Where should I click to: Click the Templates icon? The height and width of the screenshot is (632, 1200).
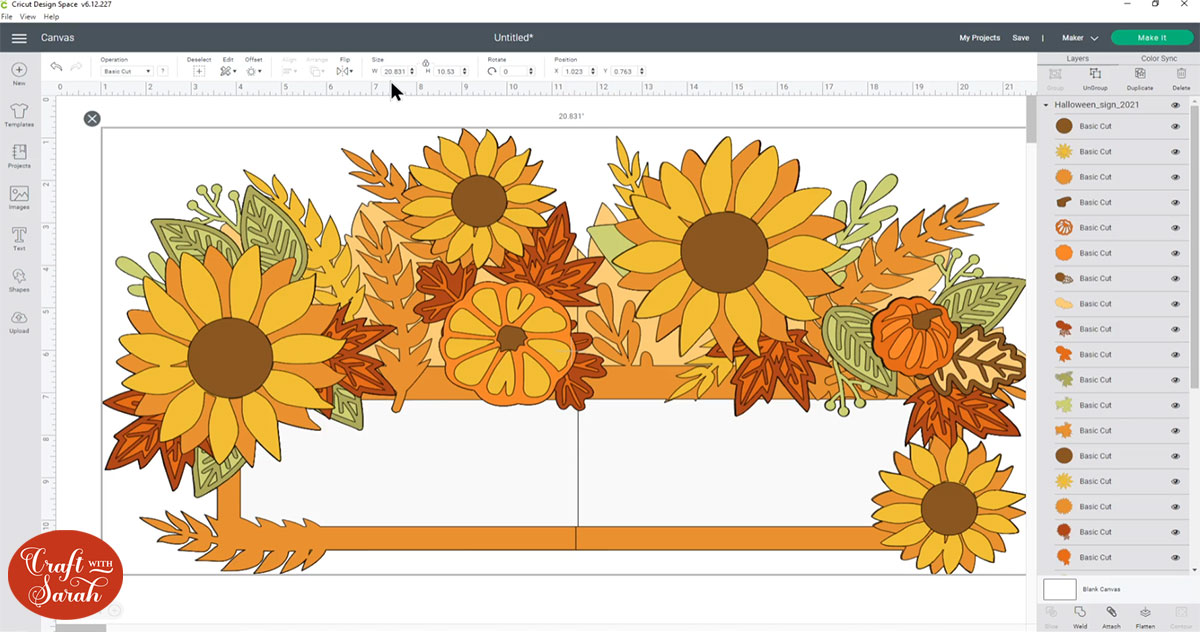(18, 112)
